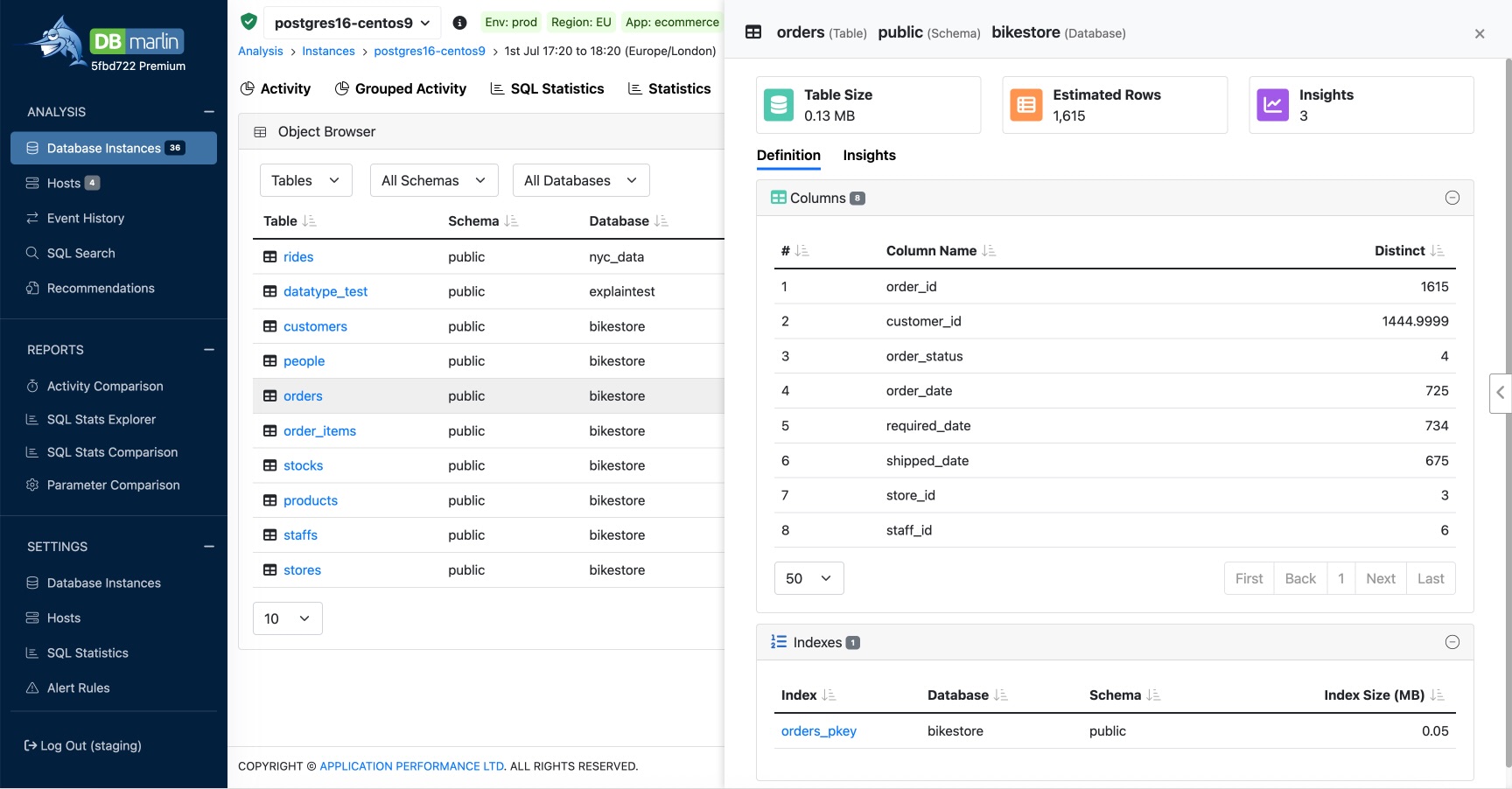Click the orange Estimated Rows icon
The image size is (1512, 789).
[x=1026, y=105]
